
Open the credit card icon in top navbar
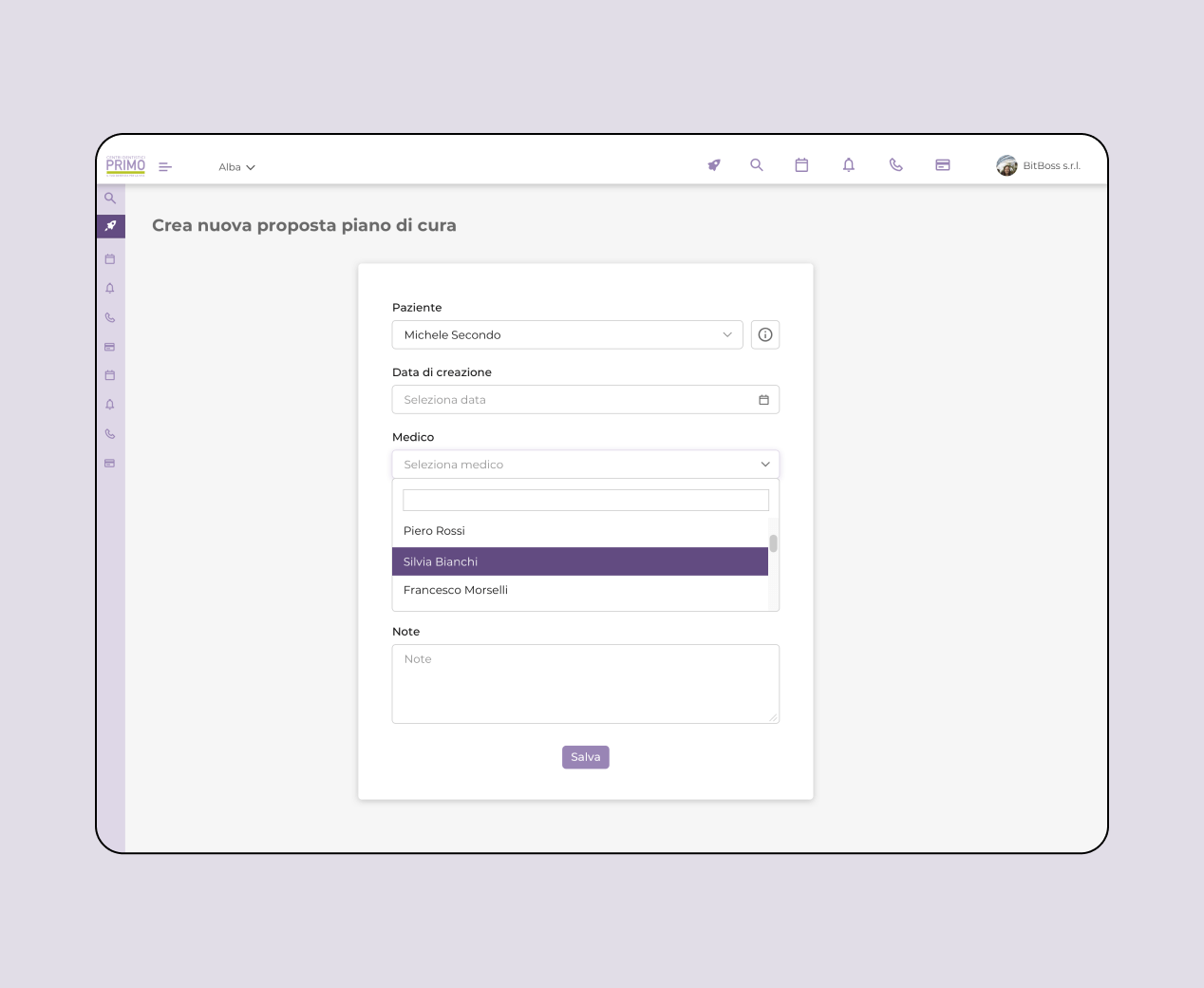pyautogui.click(x=943, y=165)
